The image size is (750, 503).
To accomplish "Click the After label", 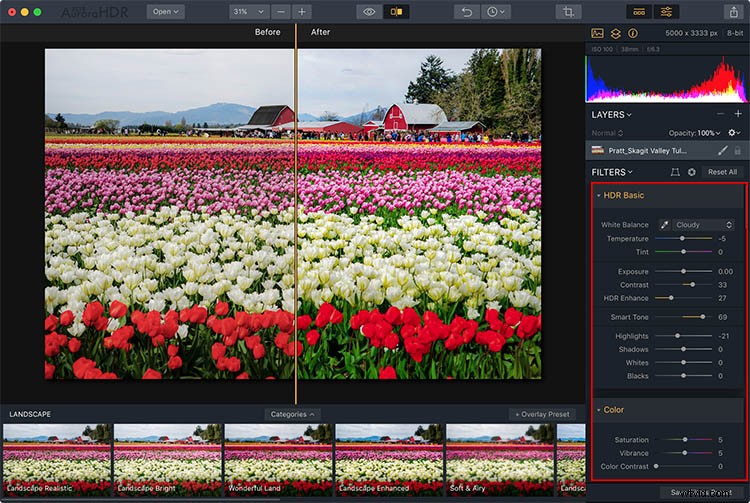I will [320, 32].
